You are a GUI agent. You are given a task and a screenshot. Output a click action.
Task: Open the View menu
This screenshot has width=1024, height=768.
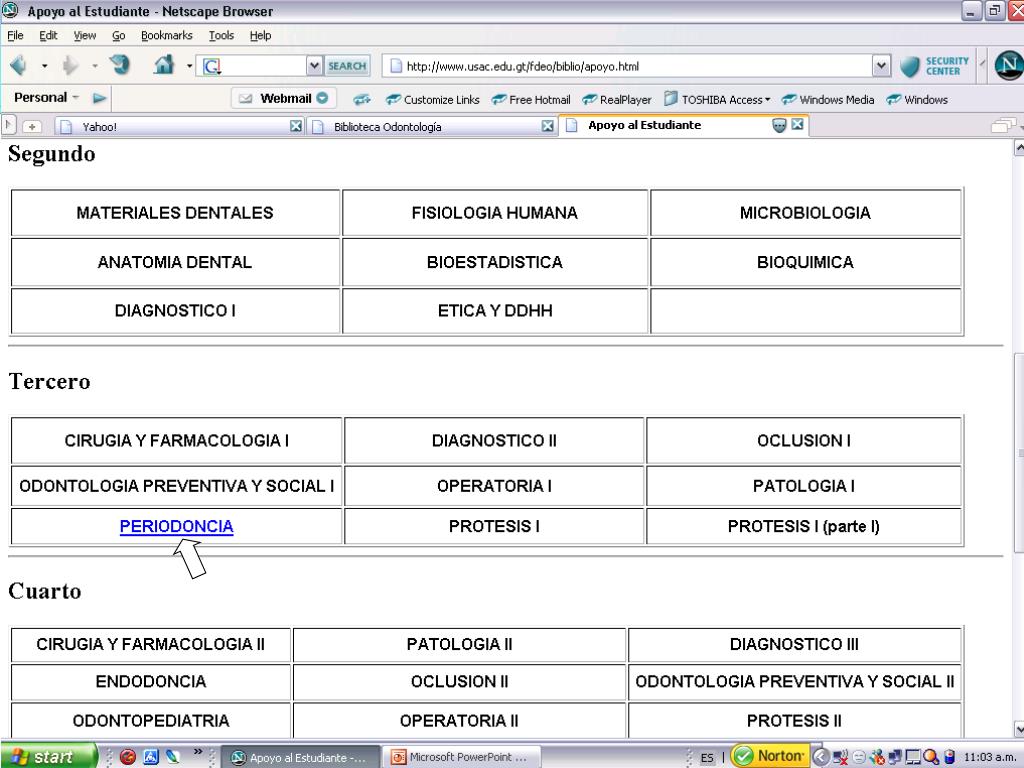click(x=84, y=35)
